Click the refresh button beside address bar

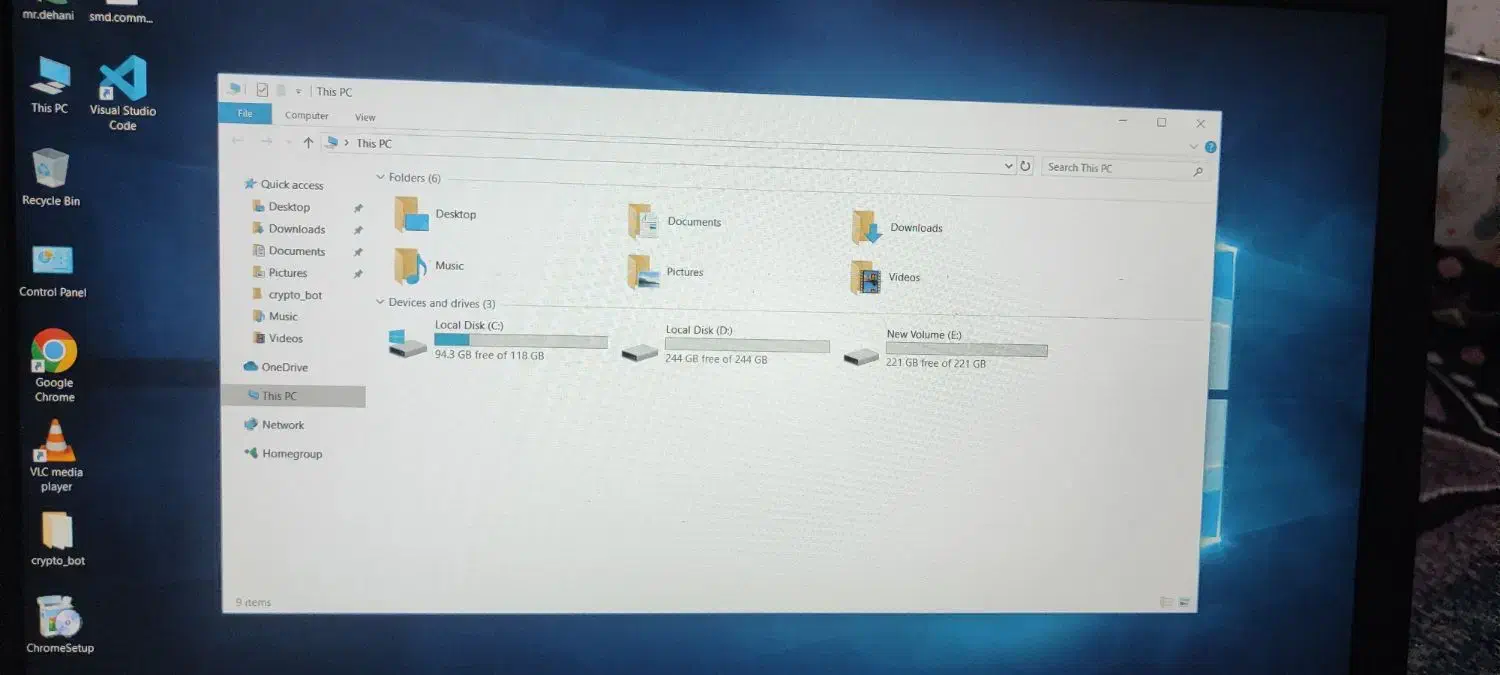[1025, 166]
